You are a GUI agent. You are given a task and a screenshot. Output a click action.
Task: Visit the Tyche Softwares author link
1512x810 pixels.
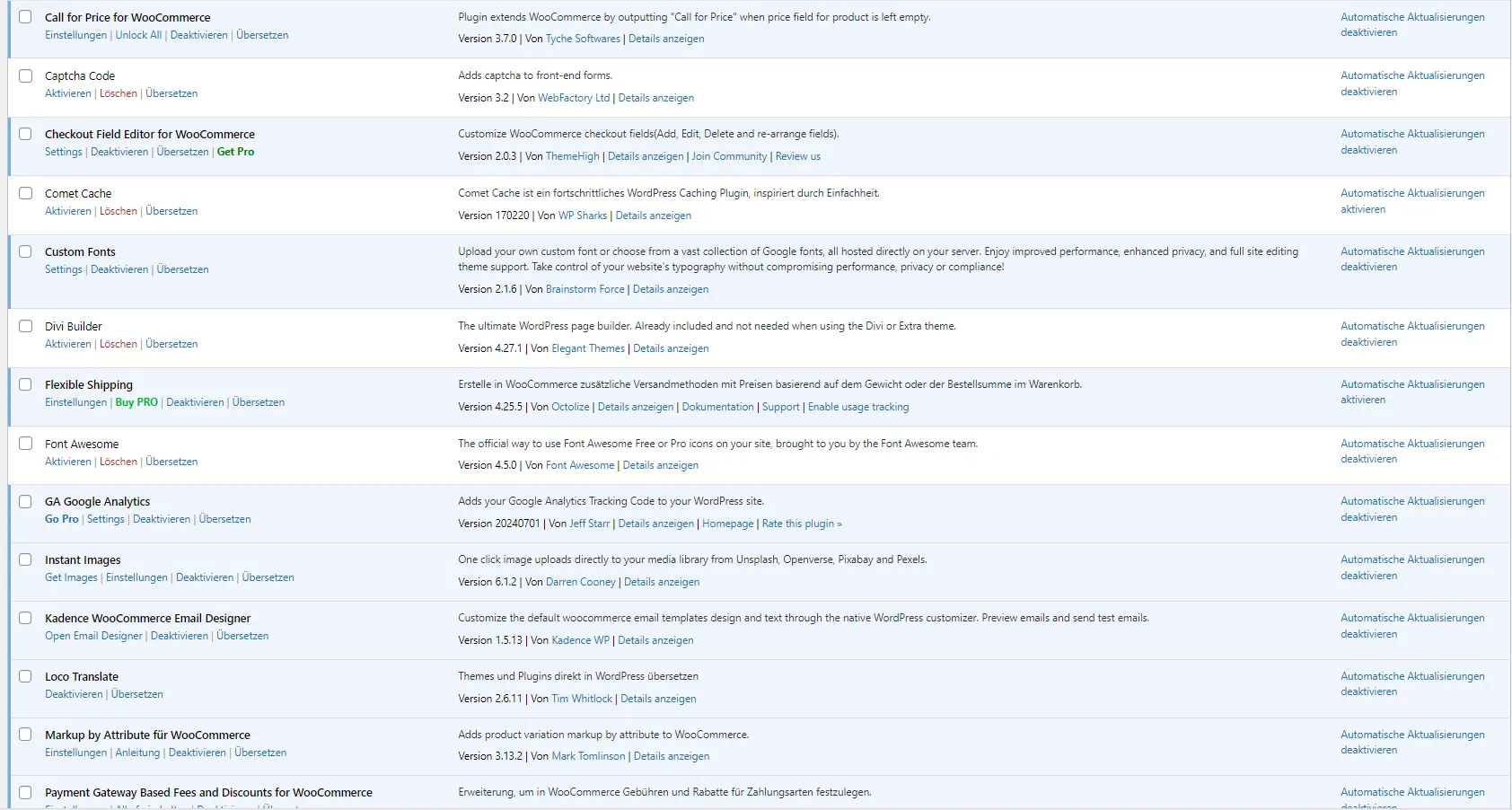(x=583, y=39)
